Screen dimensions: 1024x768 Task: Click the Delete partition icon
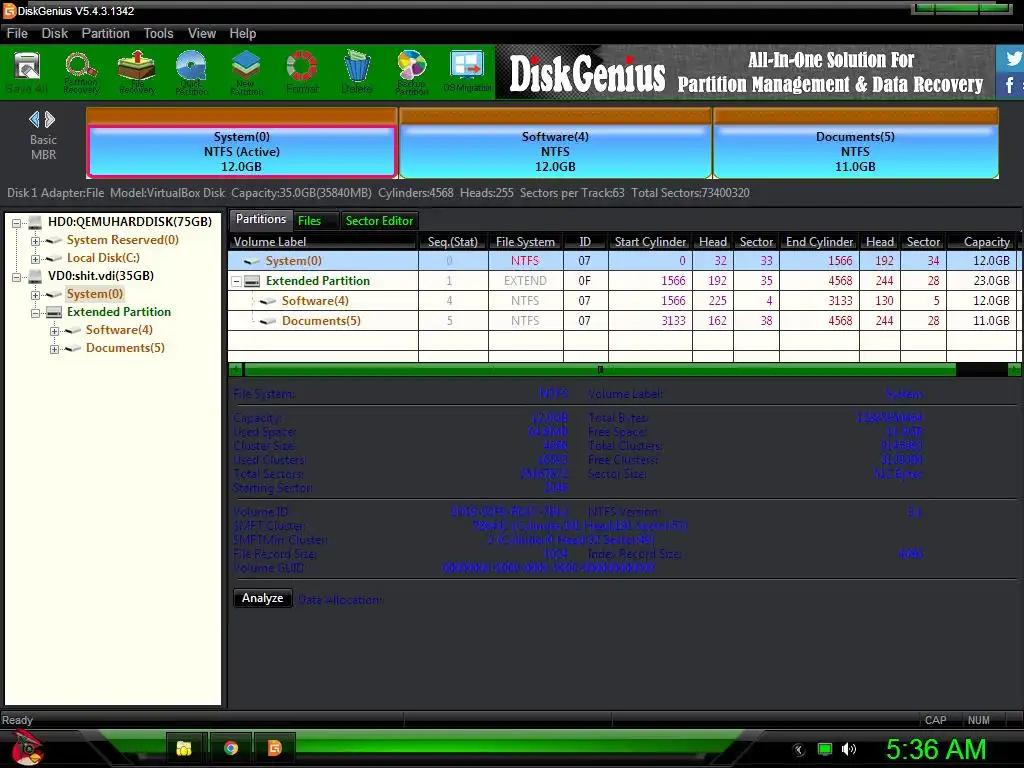click(x=357, y=72)
